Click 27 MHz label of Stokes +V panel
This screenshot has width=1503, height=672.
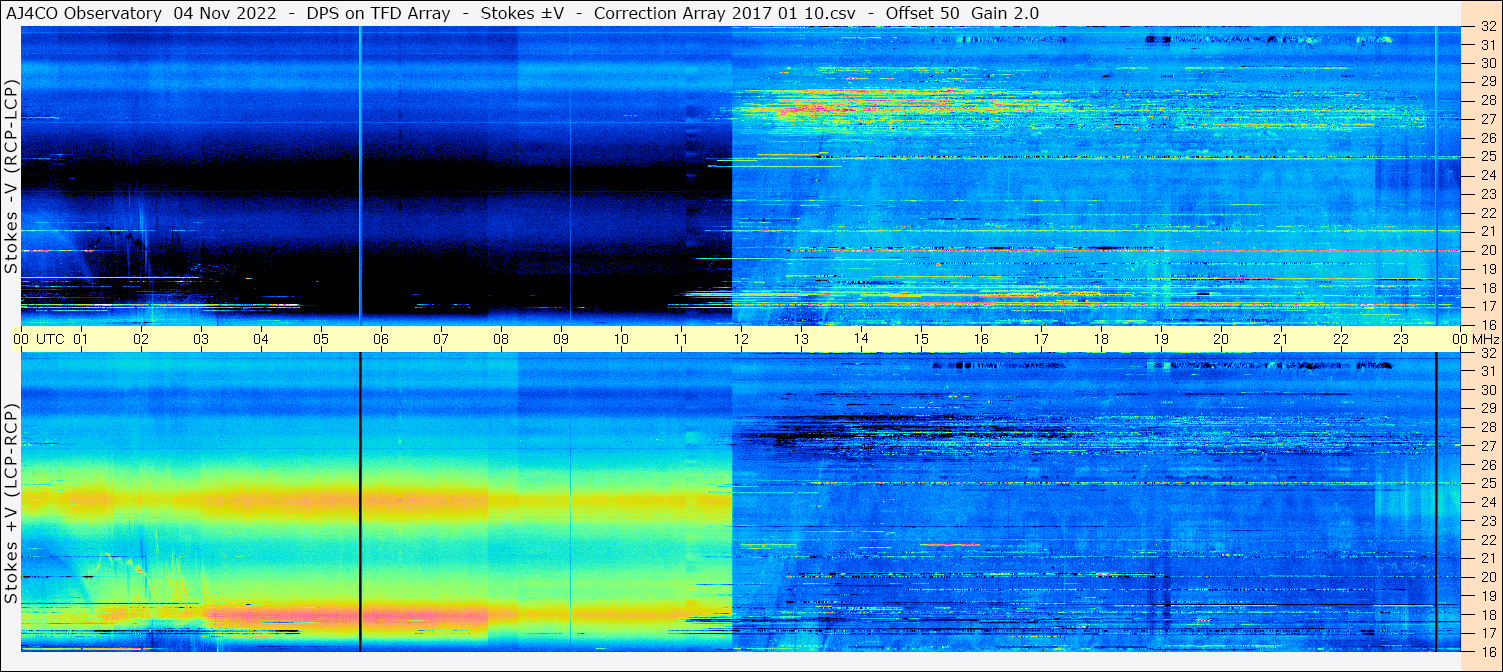1488,446
